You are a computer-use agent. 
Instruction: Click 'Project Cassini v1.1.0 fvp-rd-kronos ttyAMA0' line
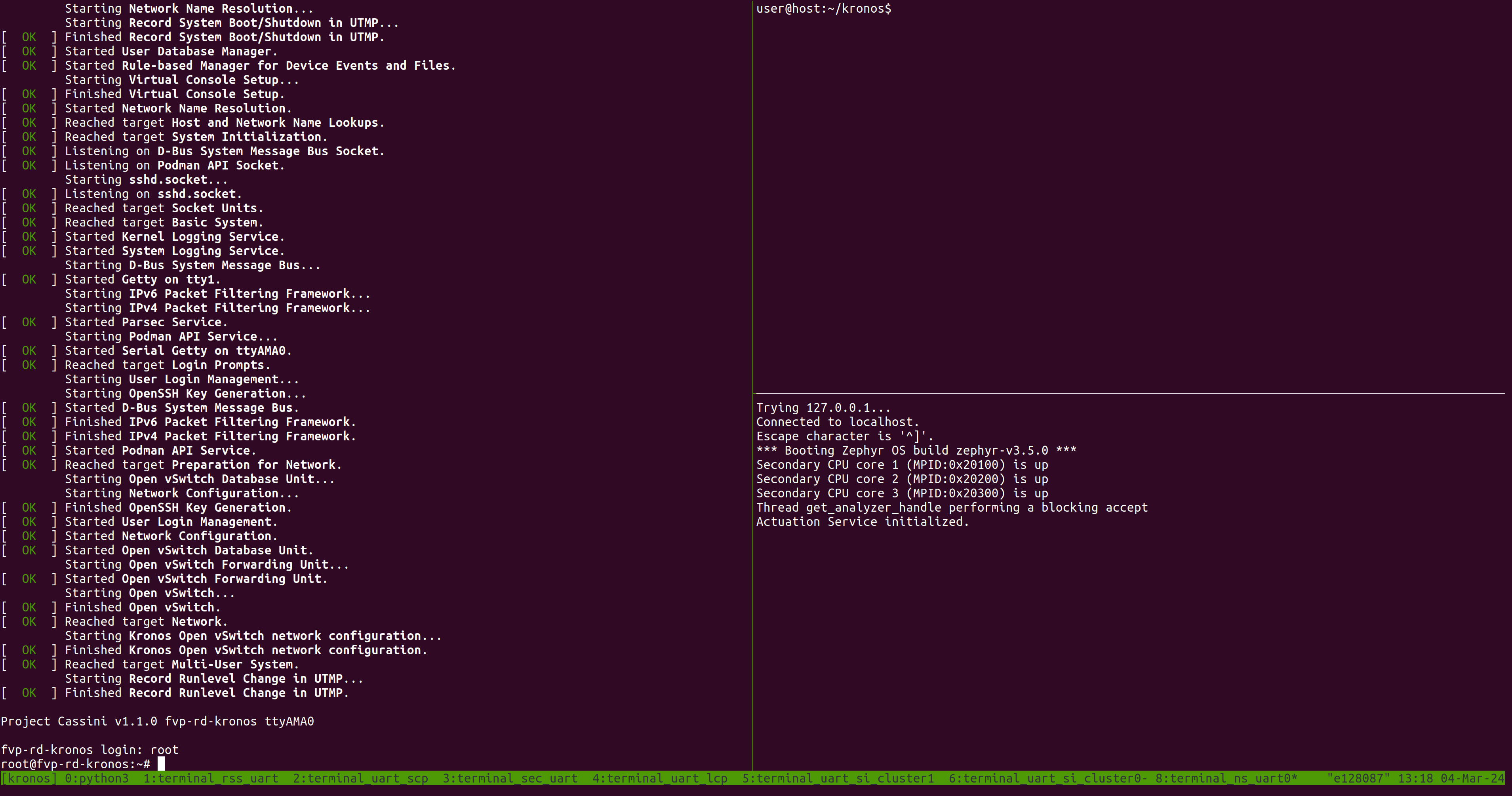(157, 722)
